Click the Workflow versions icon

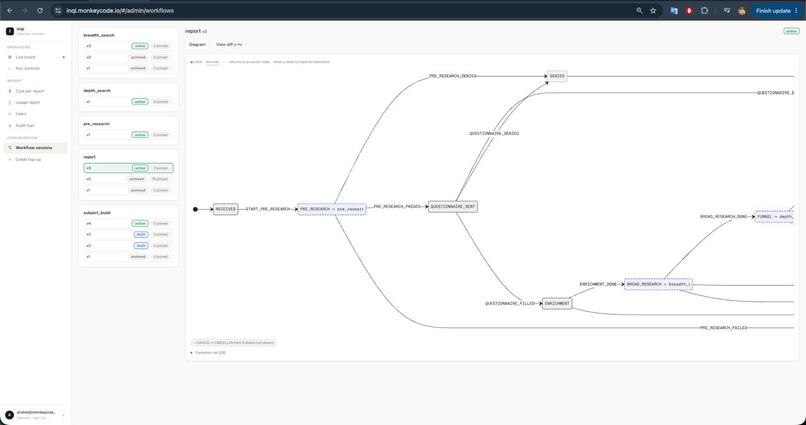[10, 147]
